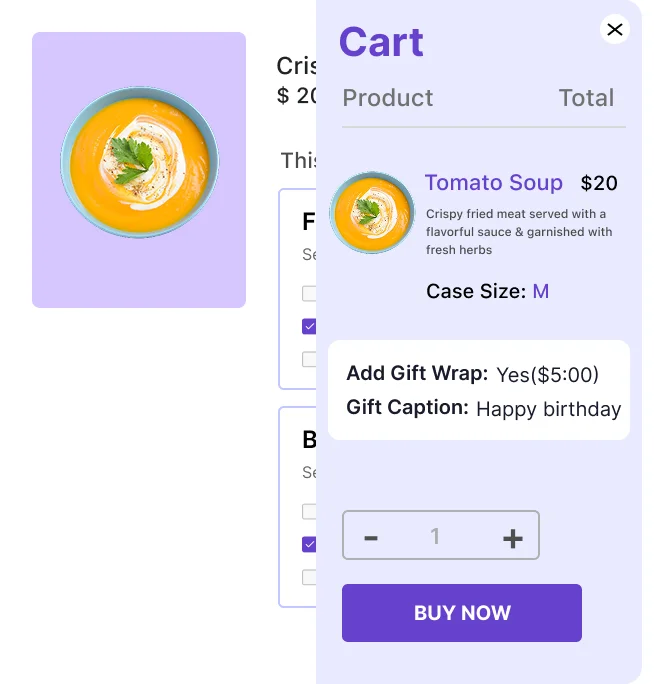Open the Tomato Soup product link
Screen dimensions: 654x684
[x=493, y=183]
